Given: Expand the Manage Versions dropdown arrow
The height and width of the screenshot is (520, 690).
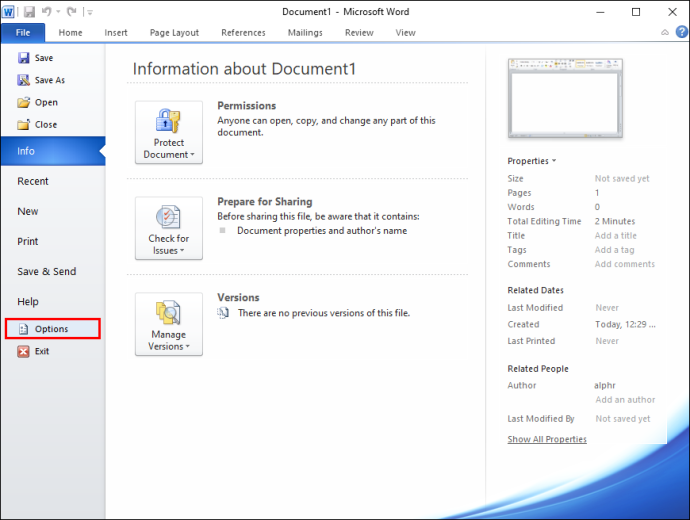Looking at the screenshot, I should [x=187, y=346].
